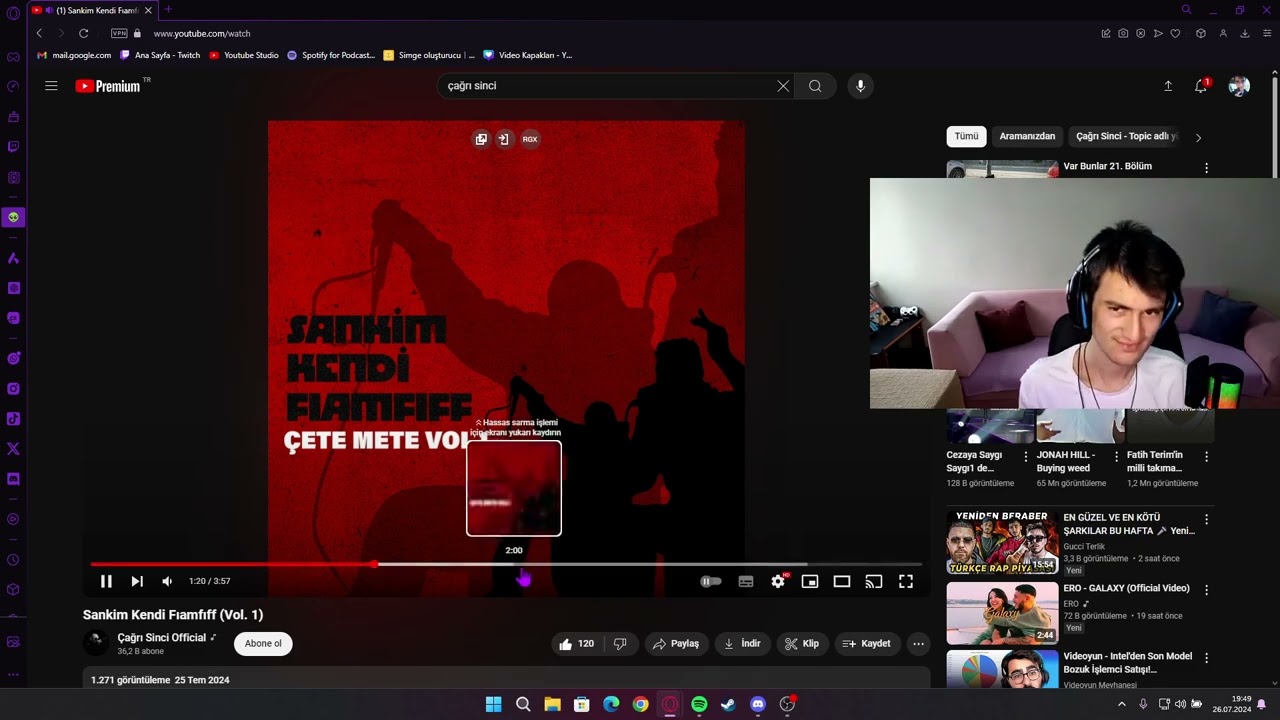Subscribe using the Abone ol button
This screenshot has width=1280, height=720.
(263, 643)
